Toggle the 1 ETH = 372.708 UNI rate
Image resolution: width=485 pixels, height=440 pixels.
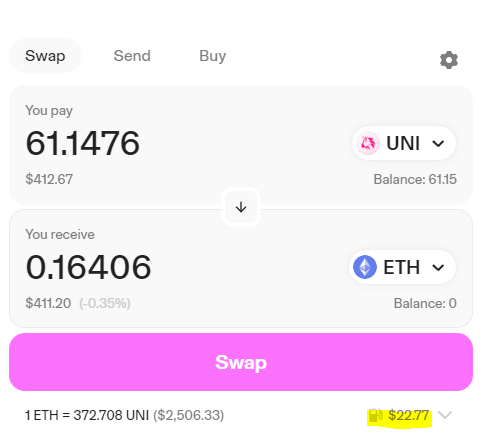[124, 415]
